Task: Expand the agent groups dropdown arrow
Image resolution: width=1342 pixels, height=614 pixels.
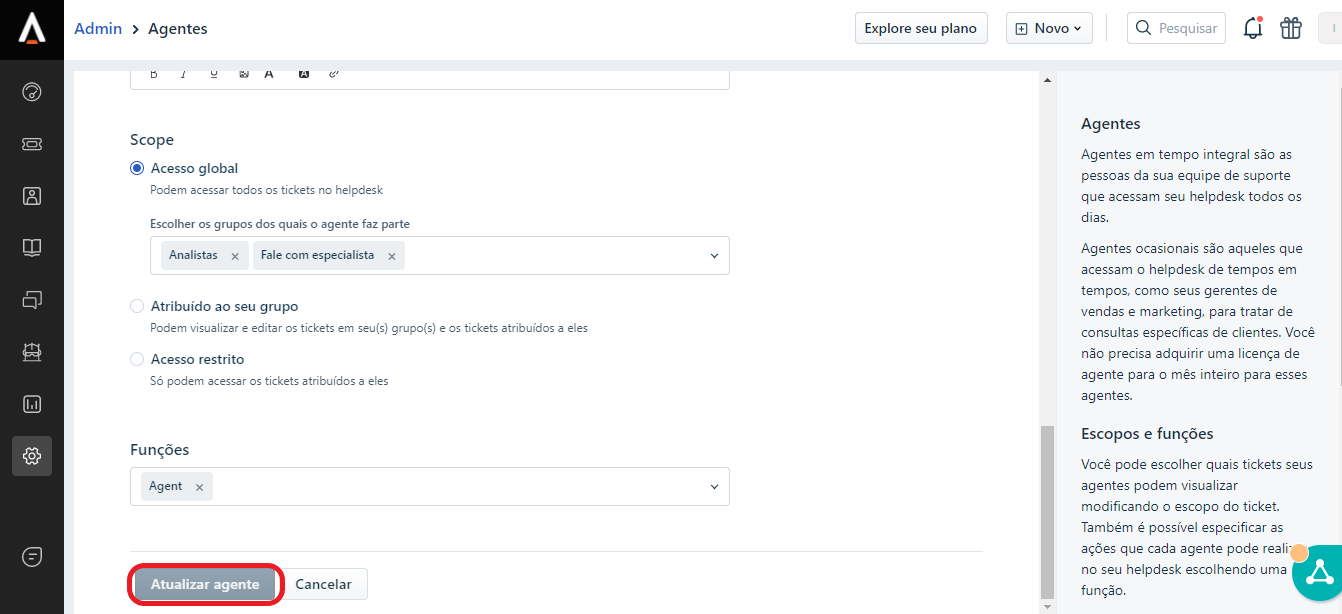Action: coord(714,256)
